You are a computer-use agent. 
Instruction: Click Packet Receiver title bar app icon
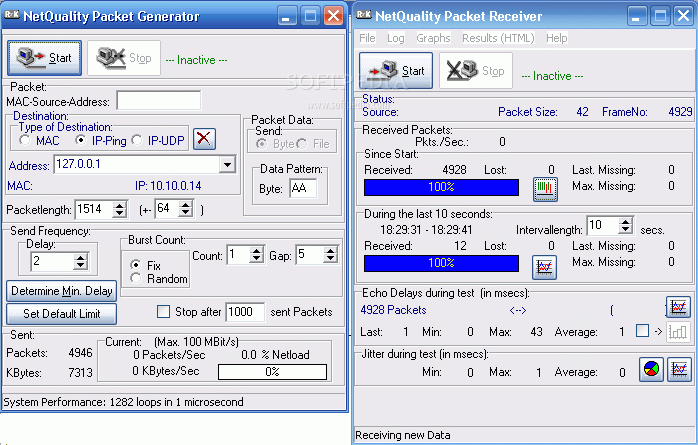364,15
